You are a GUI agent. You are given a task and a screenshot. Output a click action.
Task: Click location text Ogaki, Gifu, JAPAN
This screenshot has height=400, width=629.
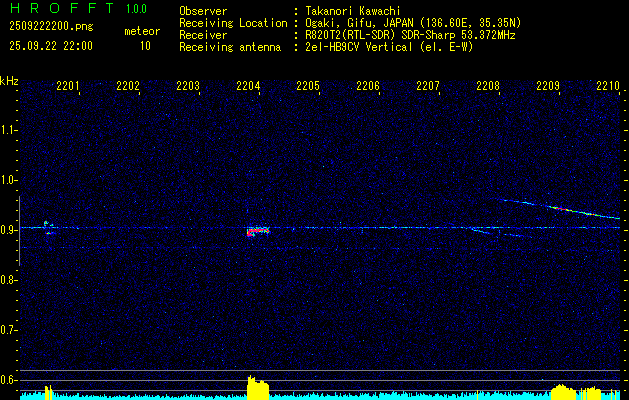(x=357, y=23)
